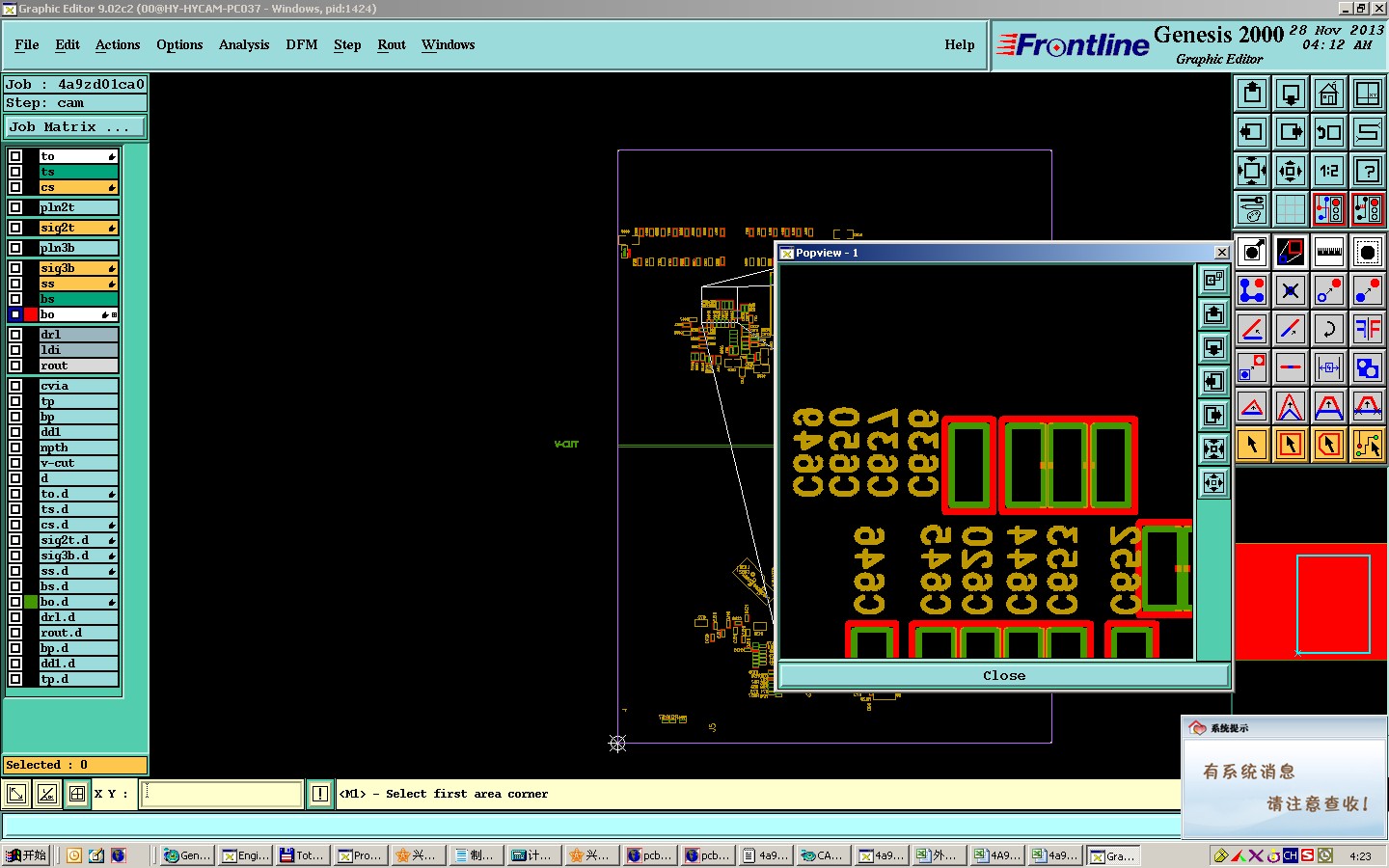Viewport: 1389px width, 868px height.
Task: Click the black-red contour display icon
Action: point(1291,252)
